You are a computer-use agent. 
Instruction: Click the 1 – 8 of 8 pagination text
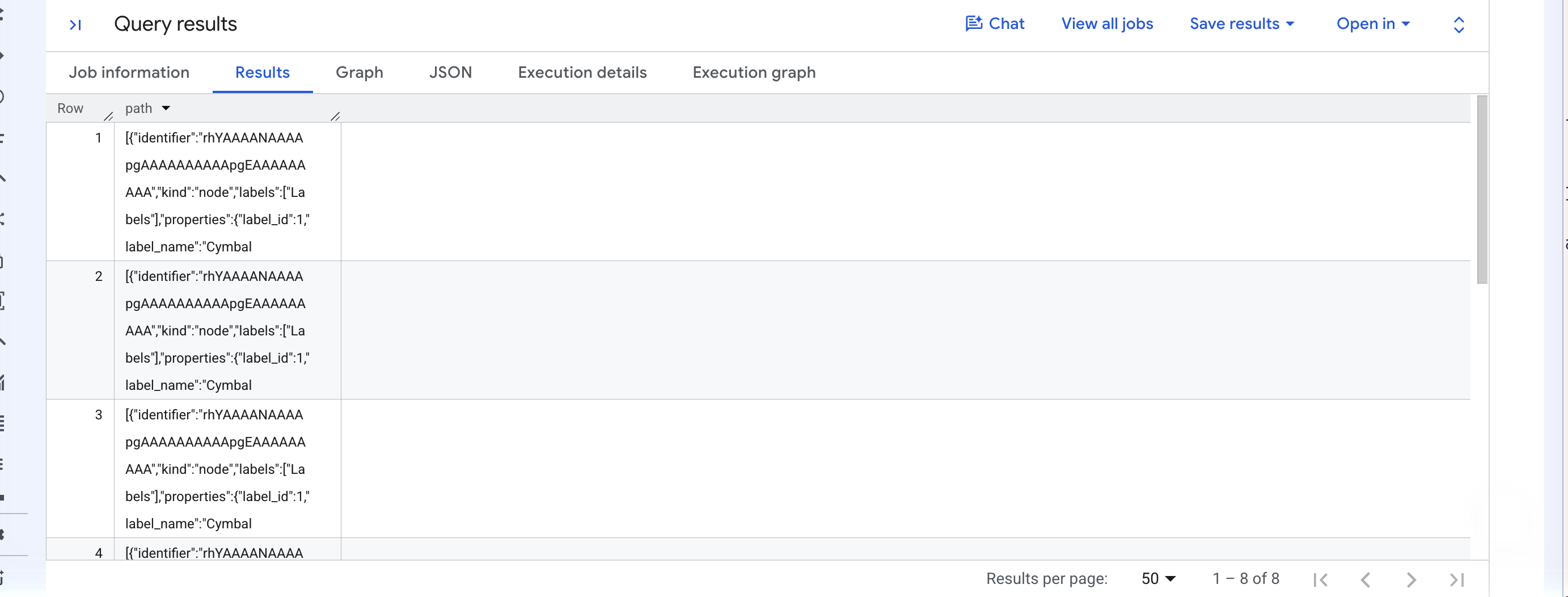(x=1245, y=579)
